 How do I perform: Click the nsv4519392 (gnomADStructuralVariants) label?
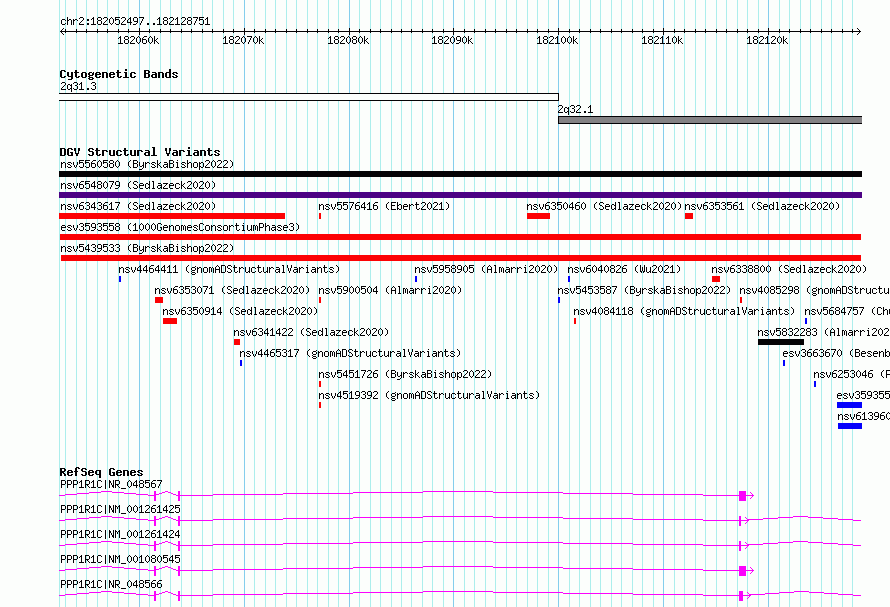429,395
